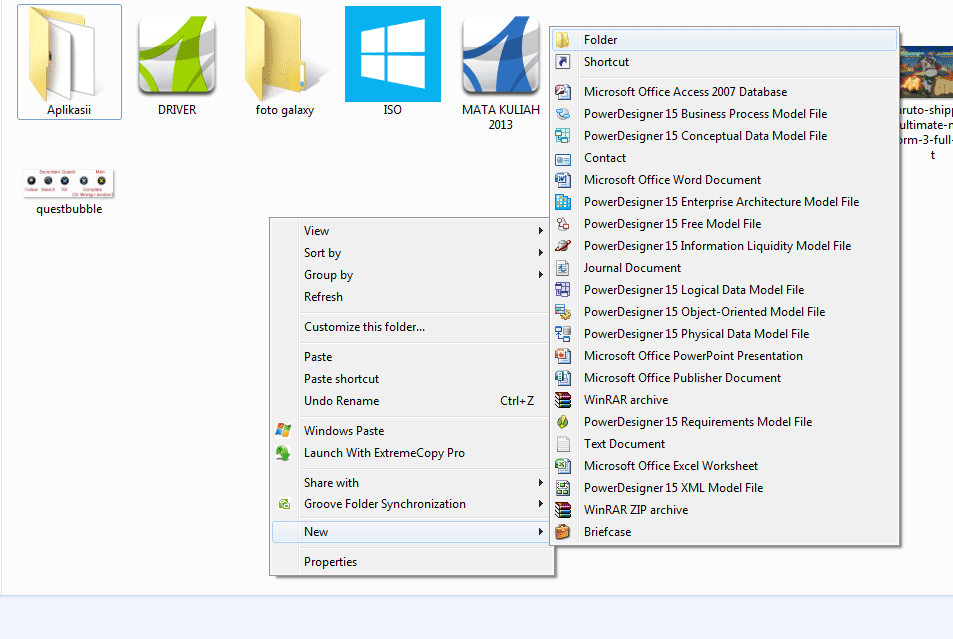Choose Windows Paste entry

pyautogui.click(x=411, y=430)
